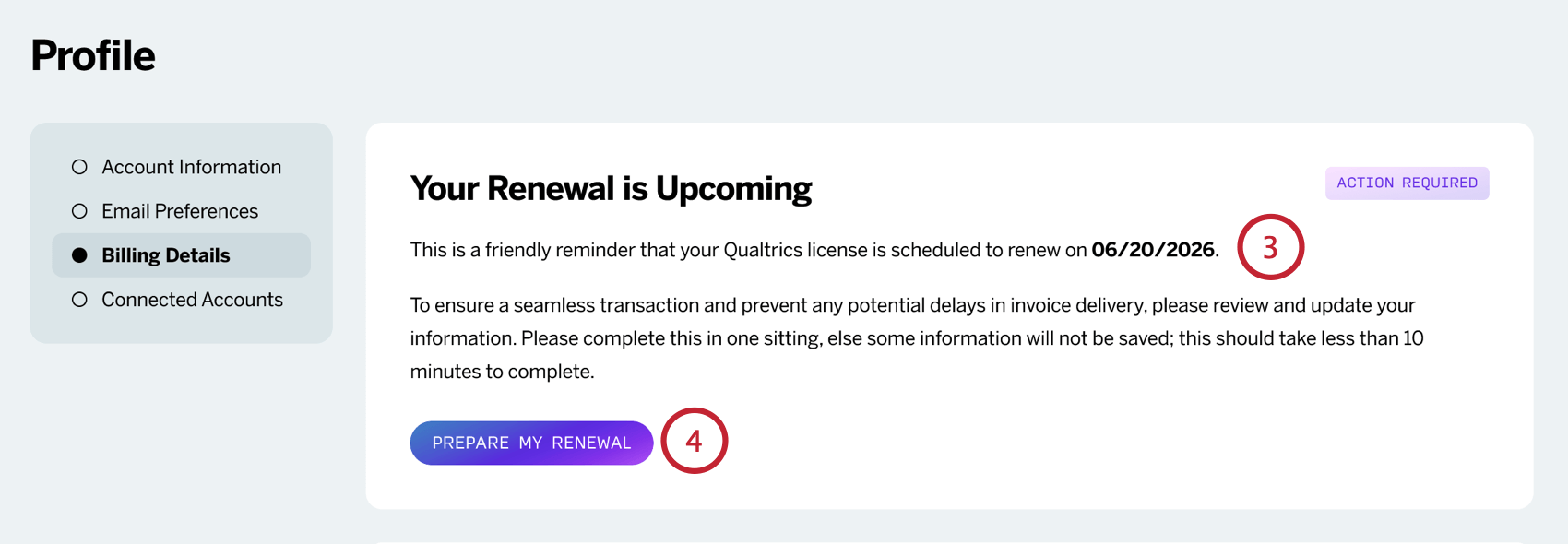Select the Connected Accounts radio button
Screen dimensions: 1568x544
pos(78,299)
